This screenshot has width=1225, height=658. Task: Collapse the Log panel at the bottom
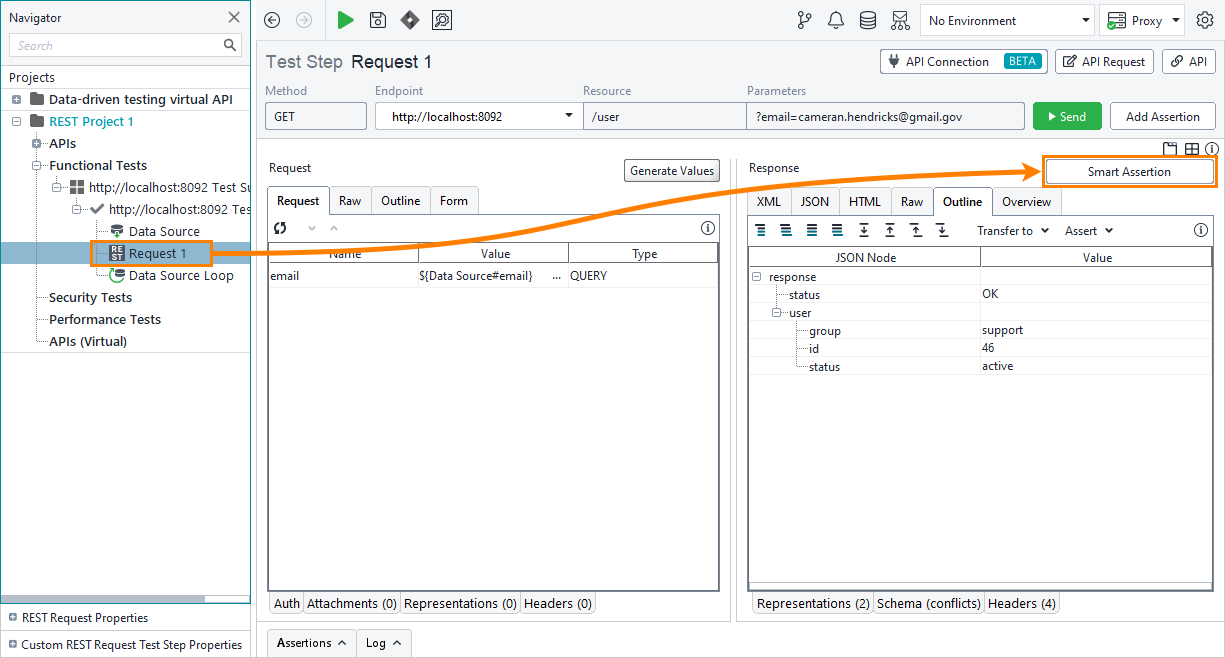coord(384,643)
